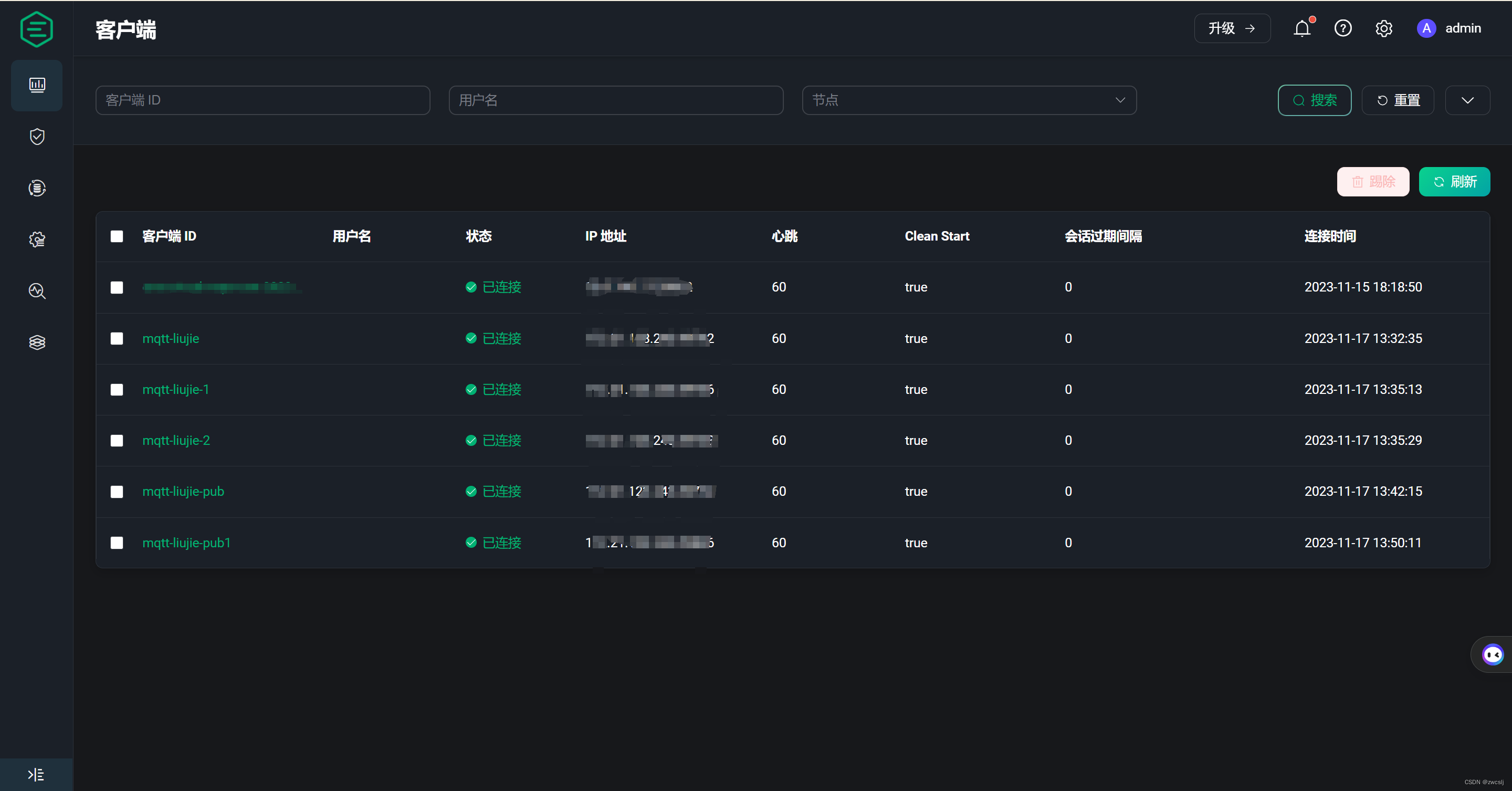Click the 刷新 refresh button
This screenshot has height=791, width=1512.
point(1454,181)
